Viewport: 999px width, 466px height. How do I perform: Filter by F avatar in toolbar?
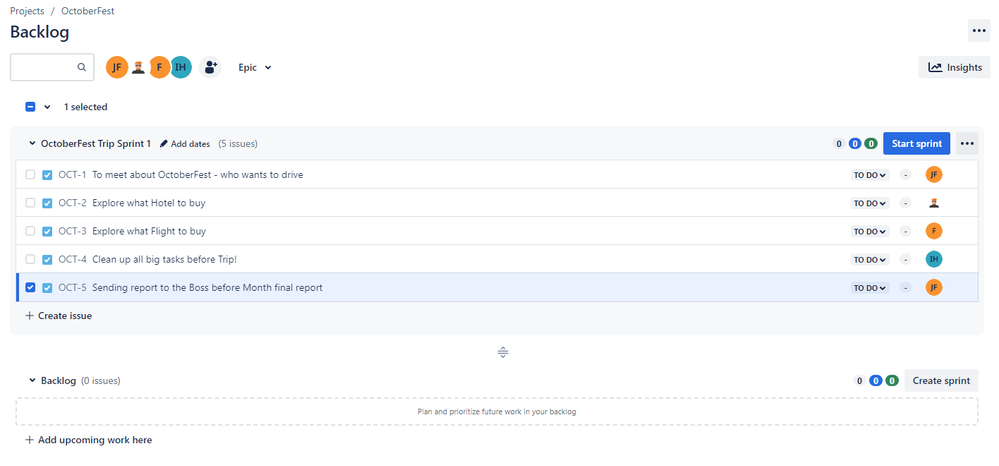pyautogui.click(x=159, y=67)
